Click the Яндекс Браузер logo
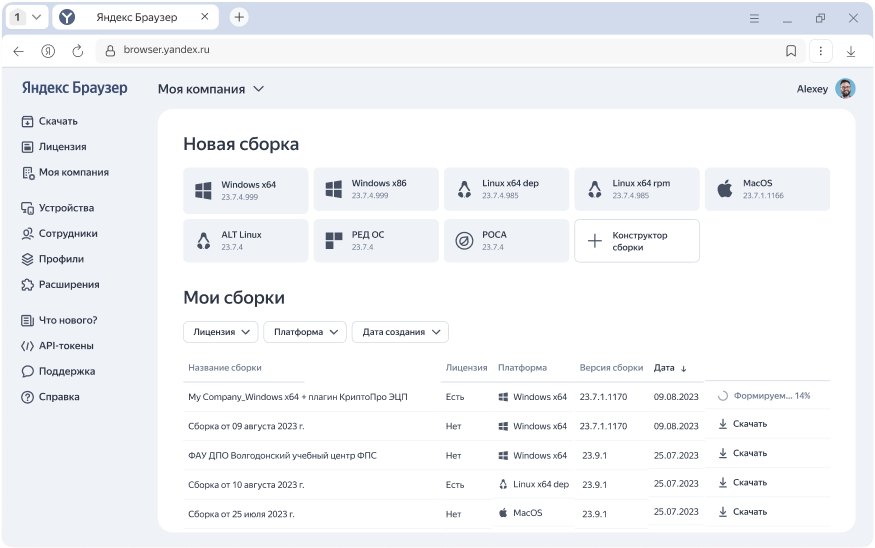875x548 pixels. 75,88
